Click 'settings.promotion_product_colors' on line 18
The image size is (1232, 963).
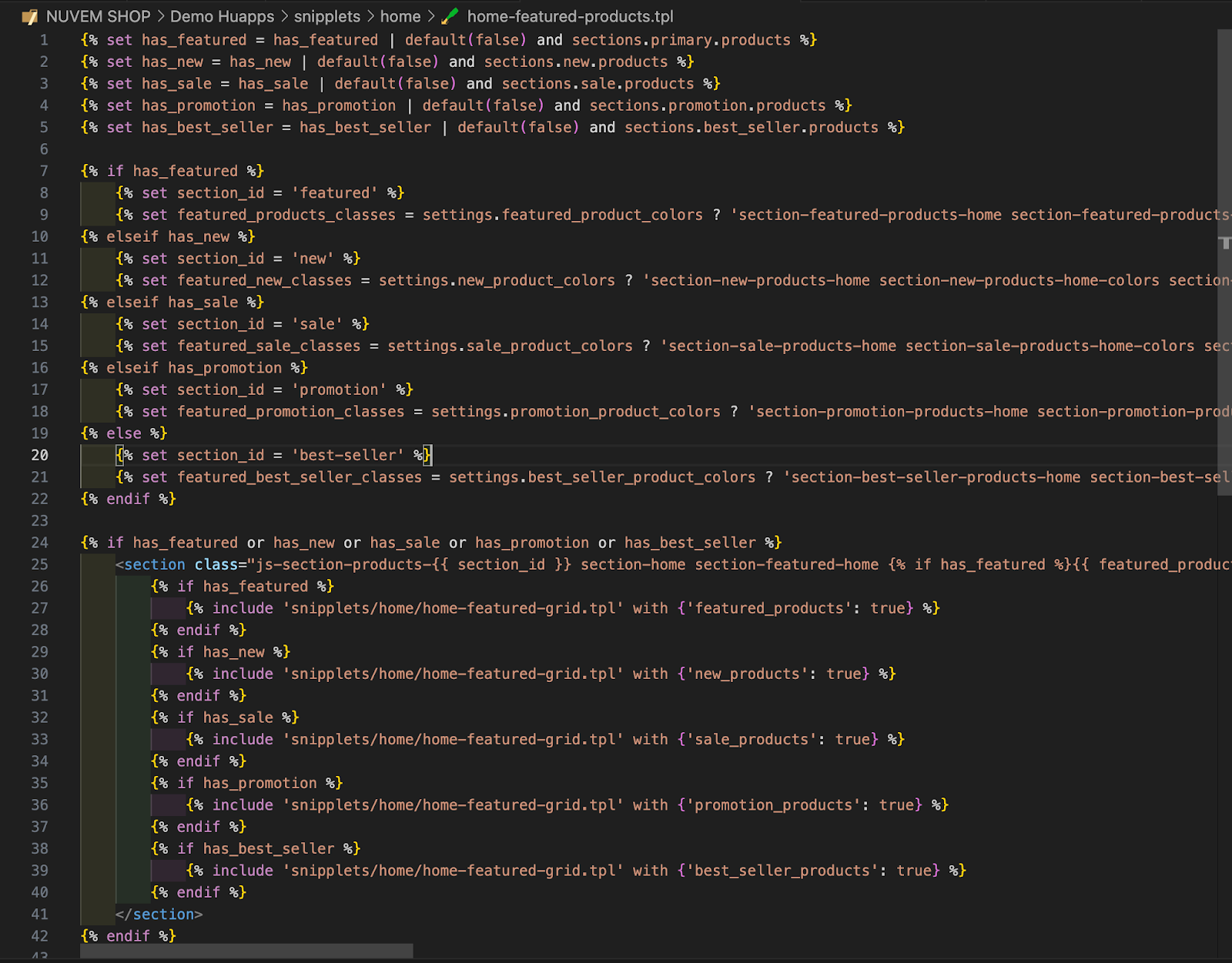pyautogui.click(x=576, y=411)
